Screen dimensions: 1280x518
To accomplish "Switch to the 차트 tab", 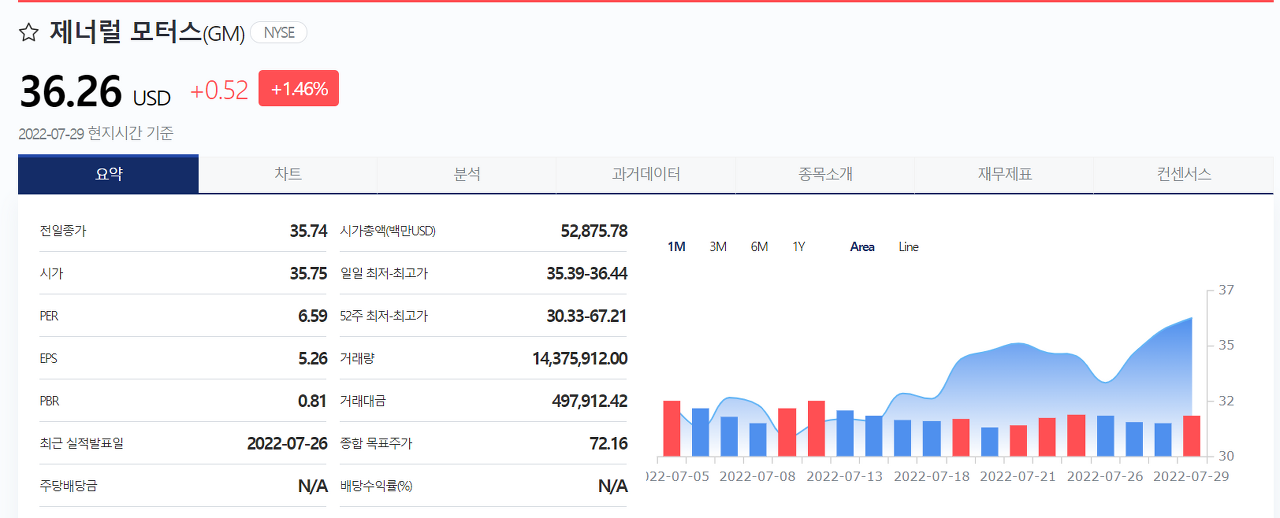I will click(288, 174).
